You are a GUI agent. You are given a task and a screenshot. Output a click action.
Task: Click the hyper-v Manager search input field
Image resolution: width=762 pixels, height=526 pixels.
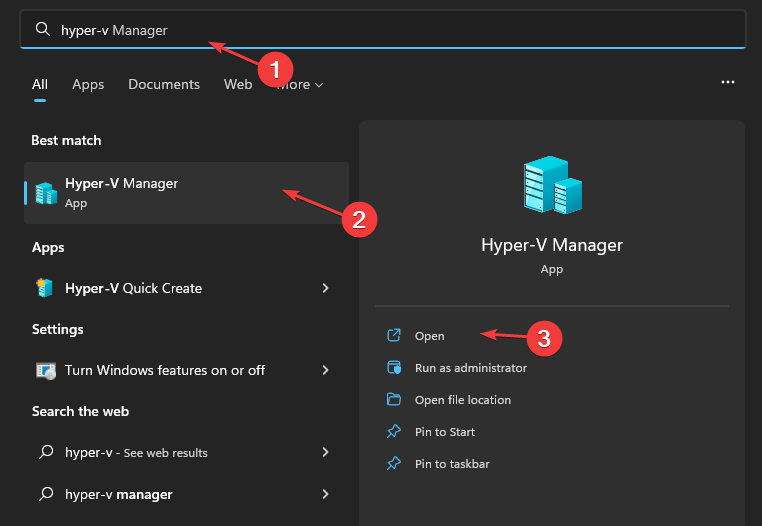pyautogui.click(x=382, y=30)
